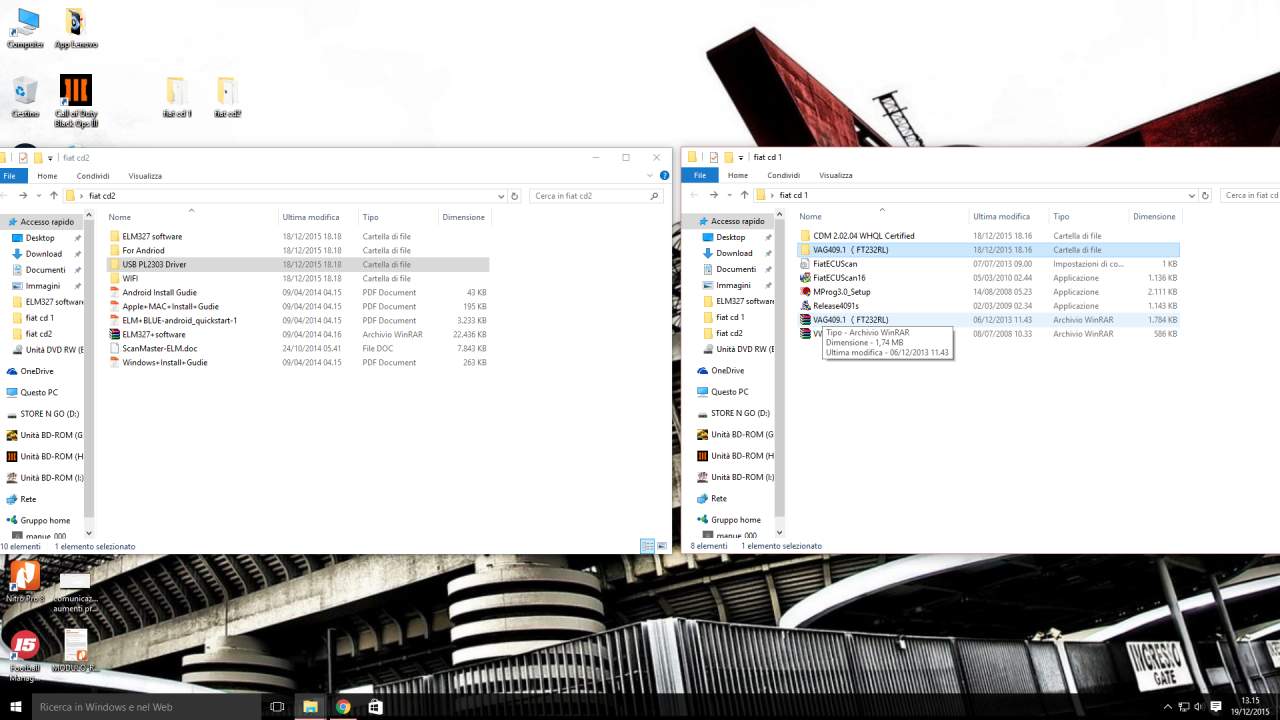Viewport: 1280px width, 720px height.
Task: Refresh the fiat cd 1 window address bar
Action: pyautogui.click(x=1205, y=196)
